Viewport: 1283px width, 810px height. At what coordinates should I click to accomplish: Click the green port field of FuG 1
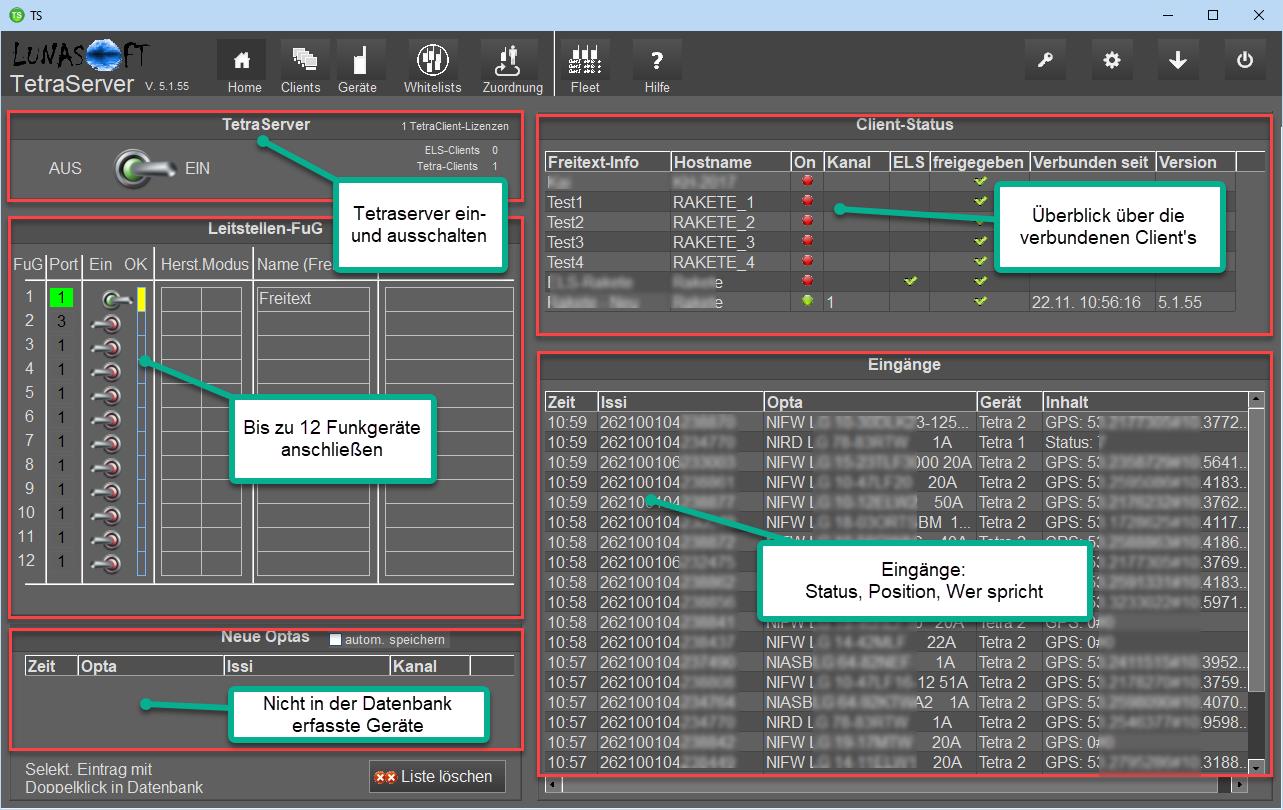click(62, 297)
